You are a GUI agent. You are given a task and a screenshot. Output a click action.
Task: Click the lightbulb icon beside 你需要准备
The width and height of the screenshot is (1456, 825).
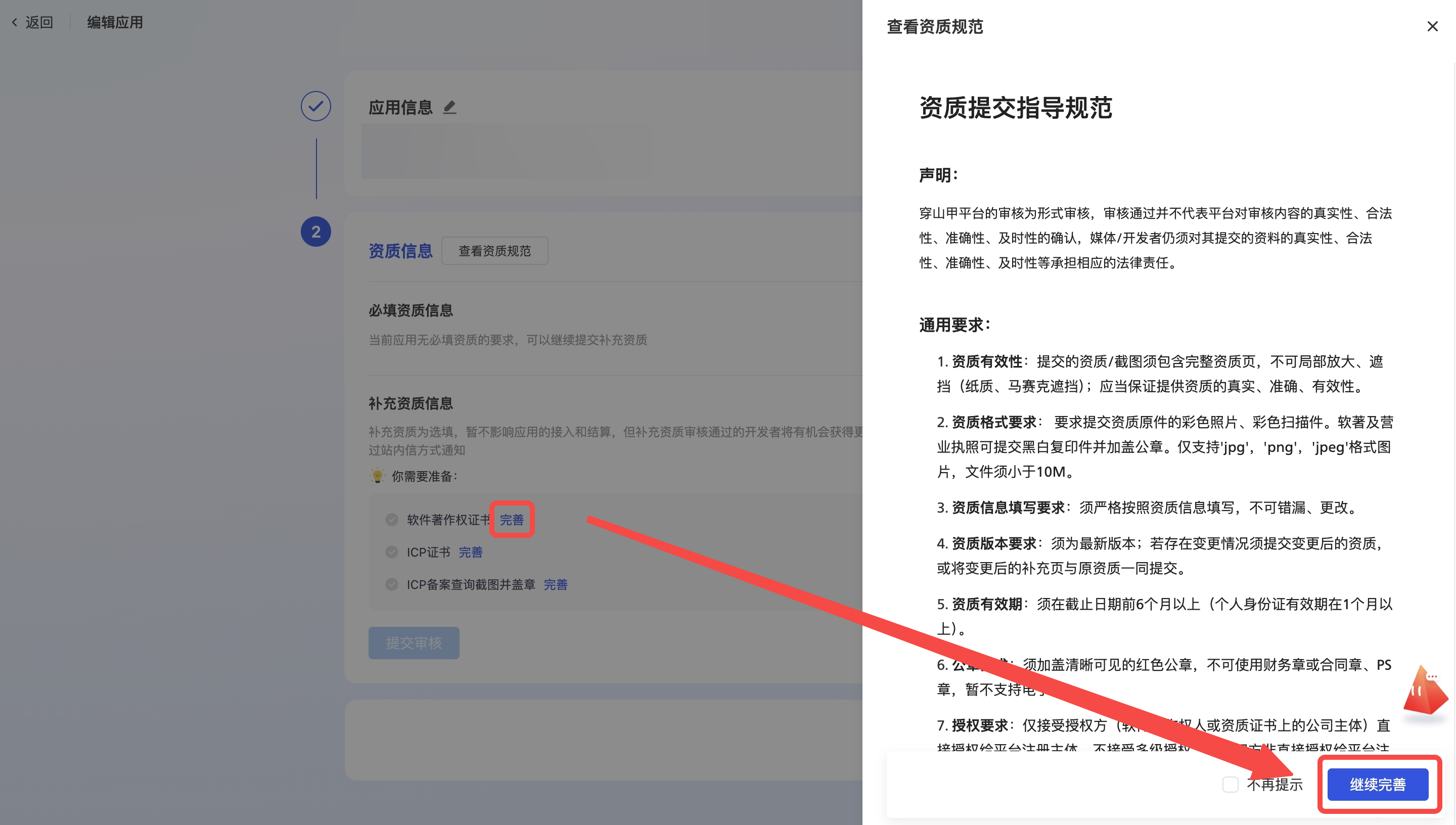point(377,475)
